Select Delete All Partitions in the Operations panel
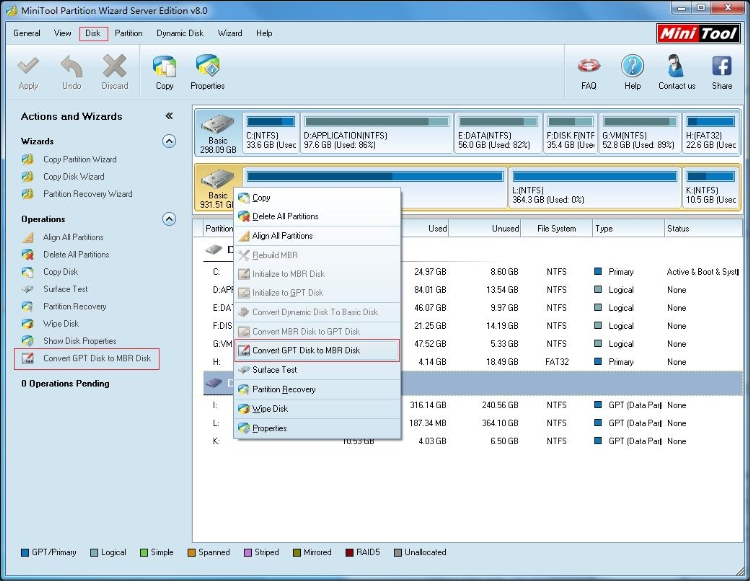Screen dimensions: 750x581 (76, 254)
